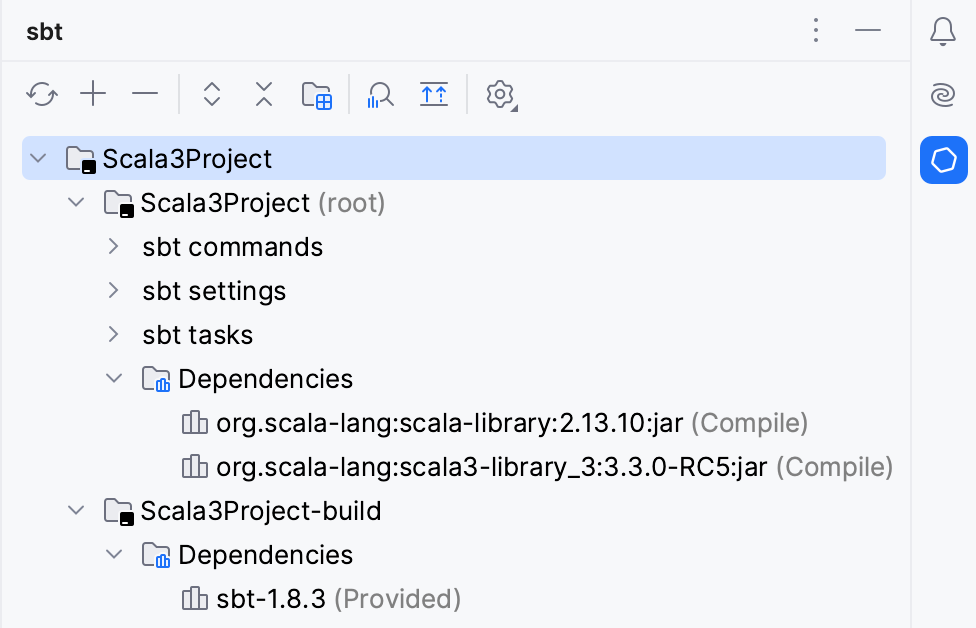Click the Reload sbt projects icon
The image size is (976, 628).
click(x=41, y=95)
